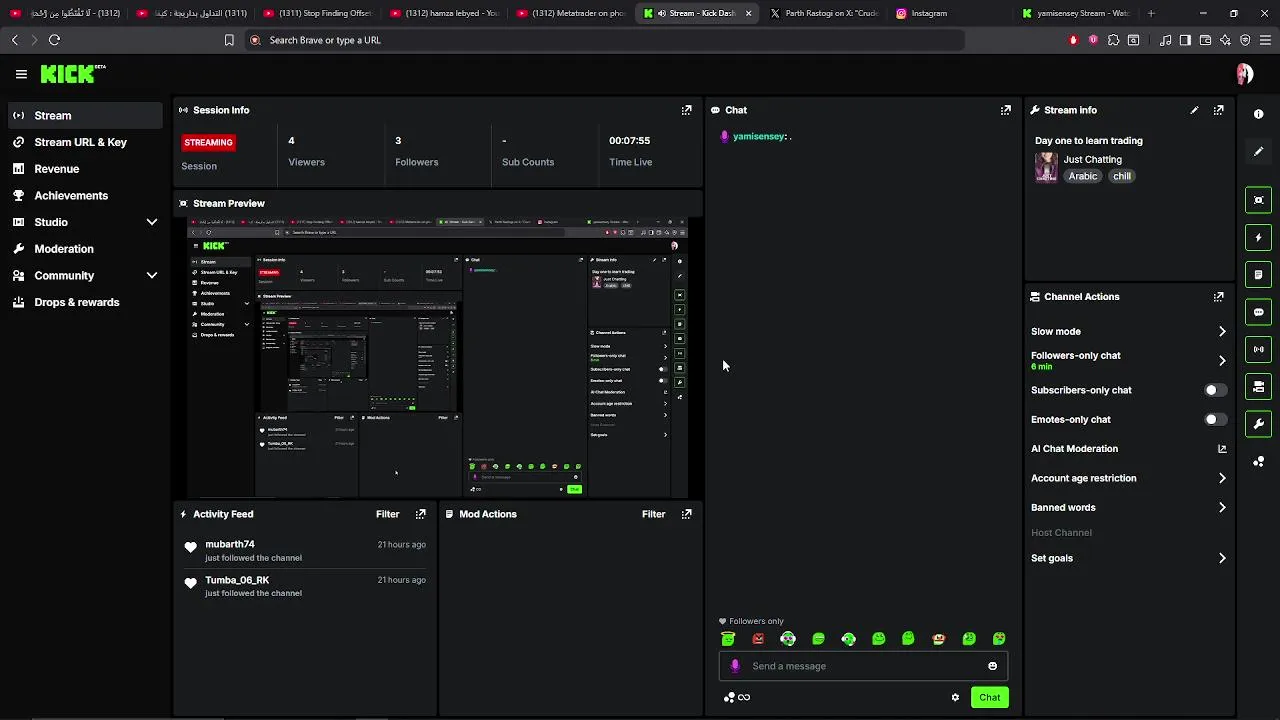
Task: Open Activity Feed Filter dropdown
Action: point(387,514)
